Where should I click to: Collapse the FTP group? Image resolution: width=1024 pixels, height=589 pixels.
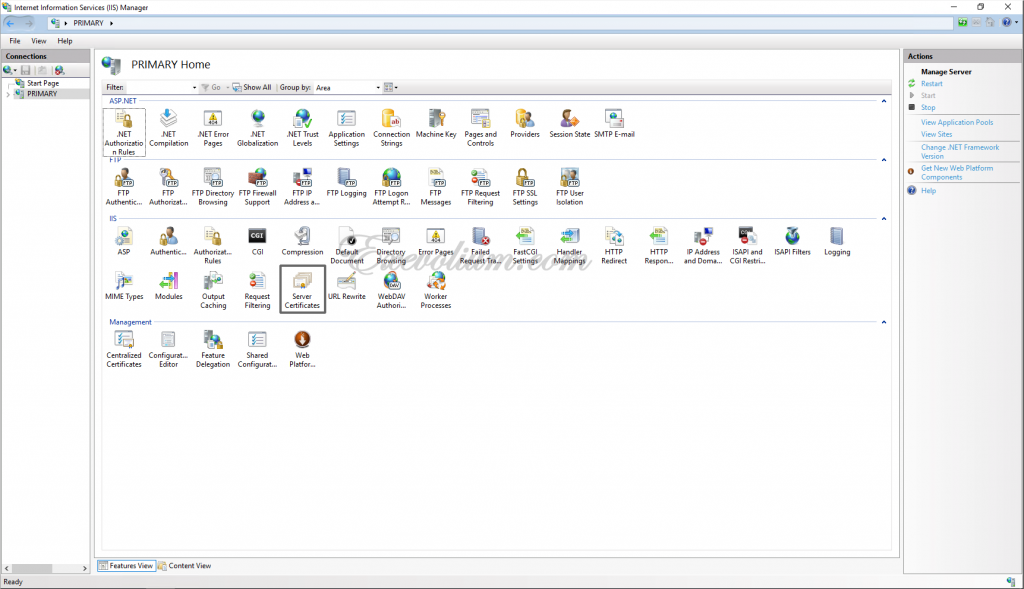[x=884, y=160]
